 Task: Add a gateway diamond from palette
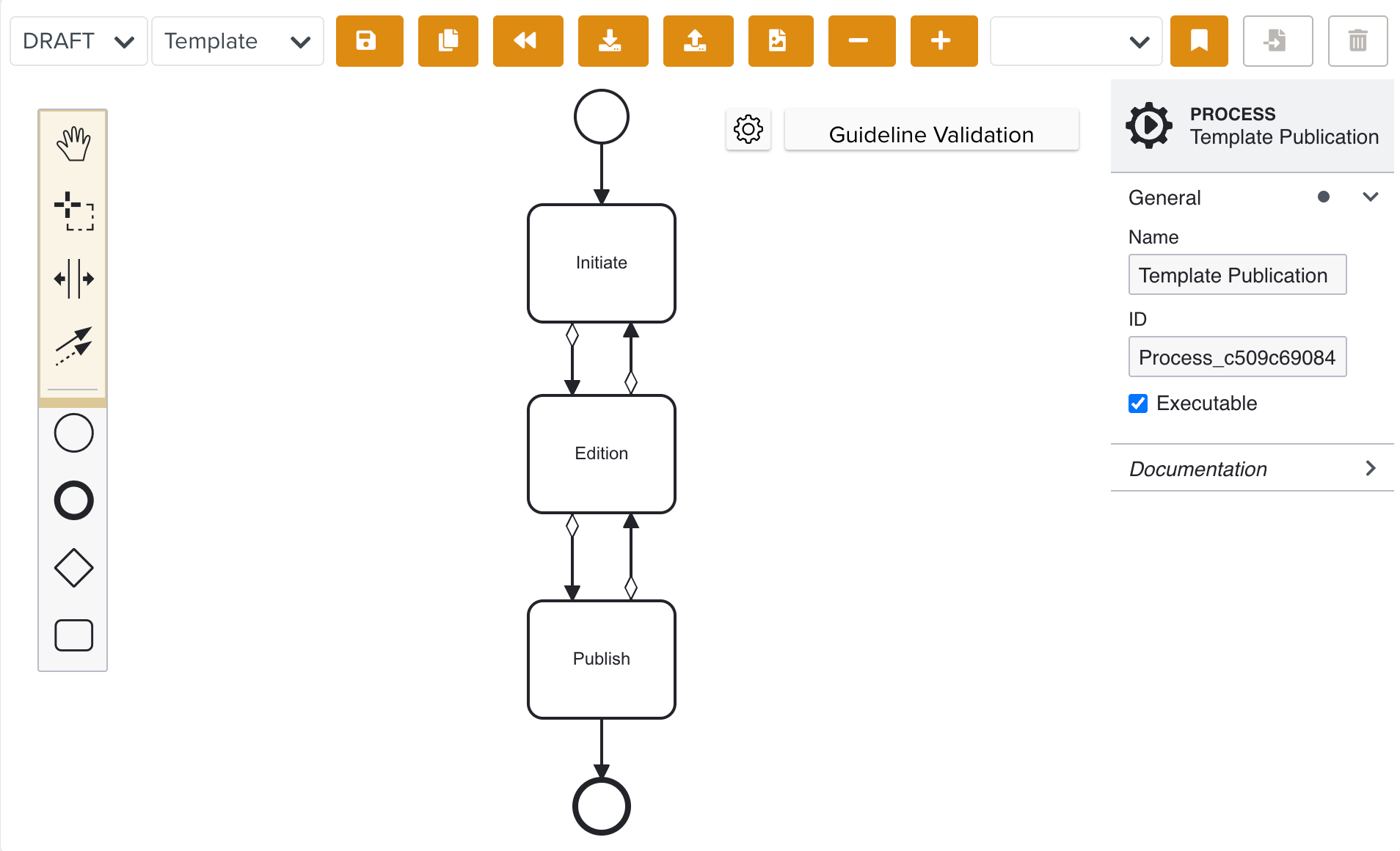(x=73, y=568)
